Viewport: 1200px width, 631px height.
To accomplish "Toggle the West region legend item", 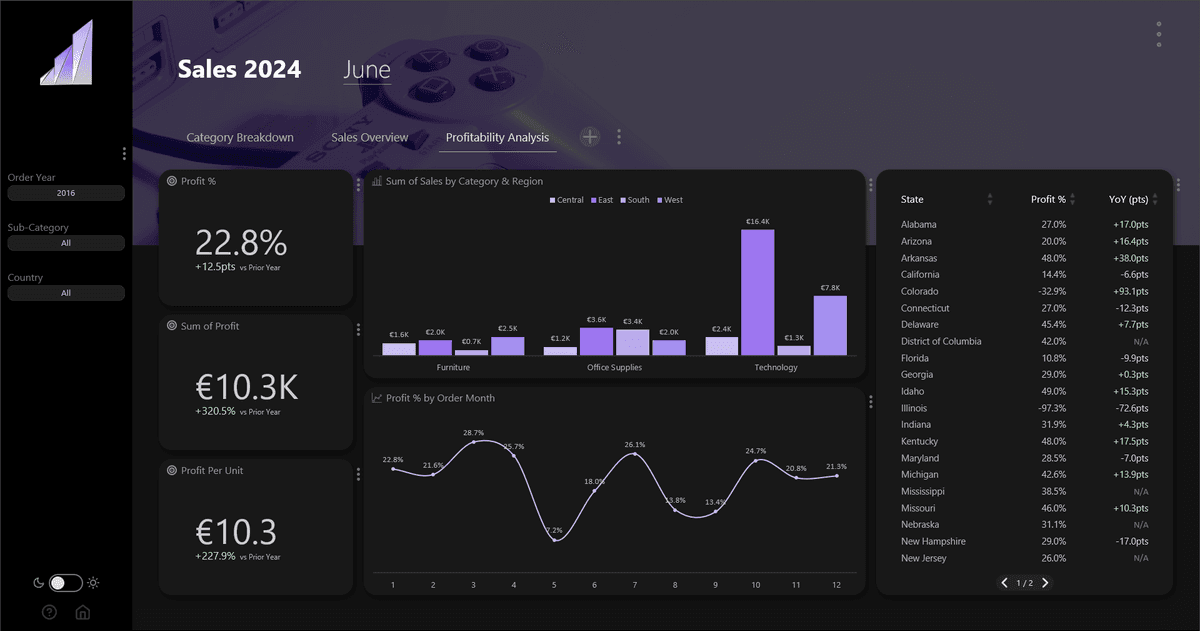I will coord(669,200).
